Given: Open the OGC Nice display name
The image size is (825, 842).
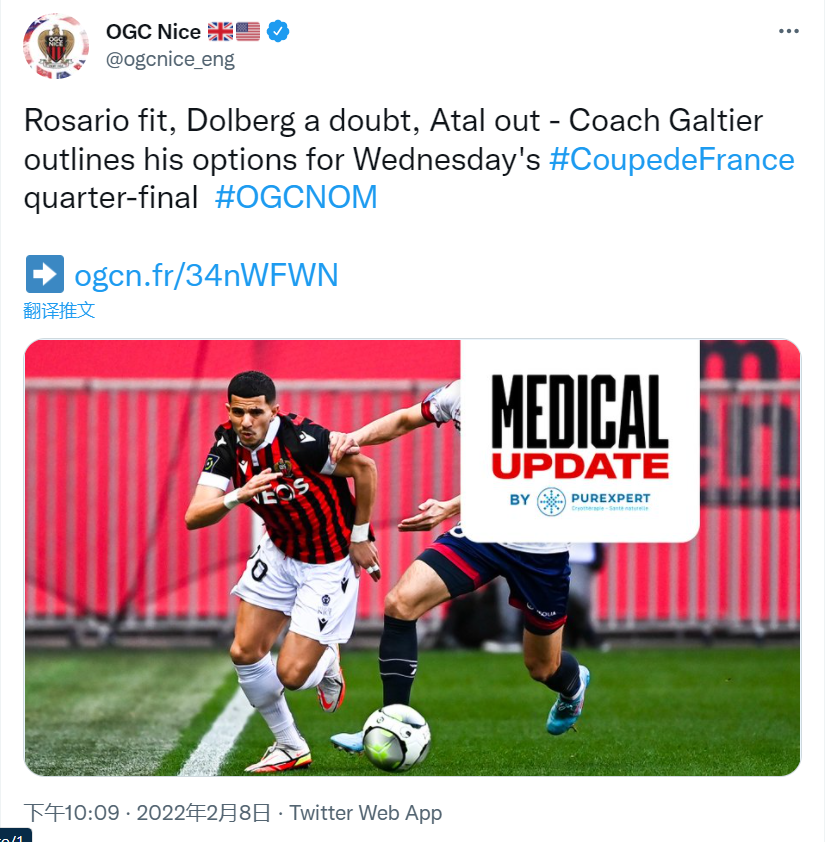Looking at the screenshot, I should pyautogui.click(x=153, y=32).
